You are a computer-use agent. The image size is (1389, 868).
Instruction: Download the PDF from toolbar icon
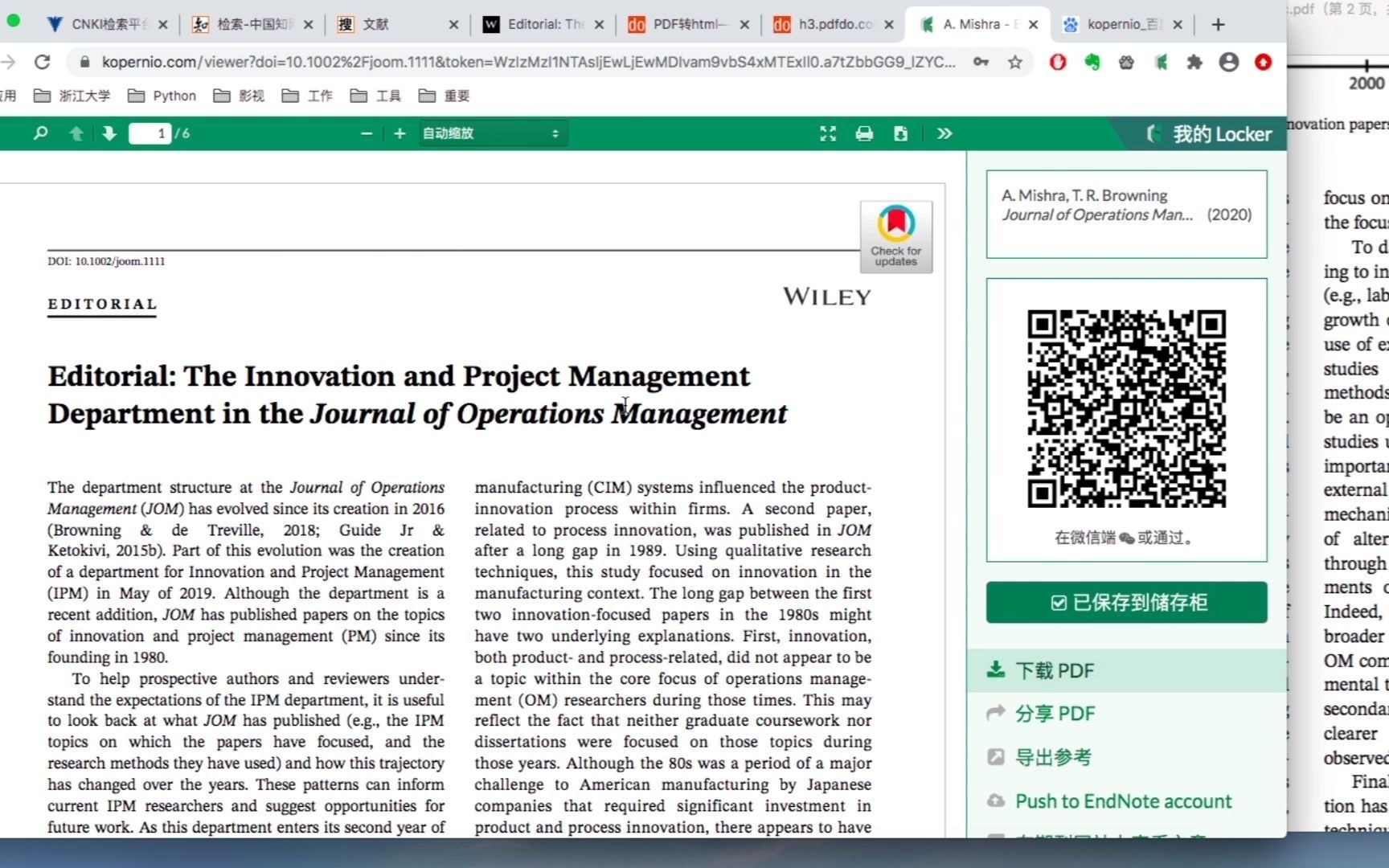(x=900, y=133)
